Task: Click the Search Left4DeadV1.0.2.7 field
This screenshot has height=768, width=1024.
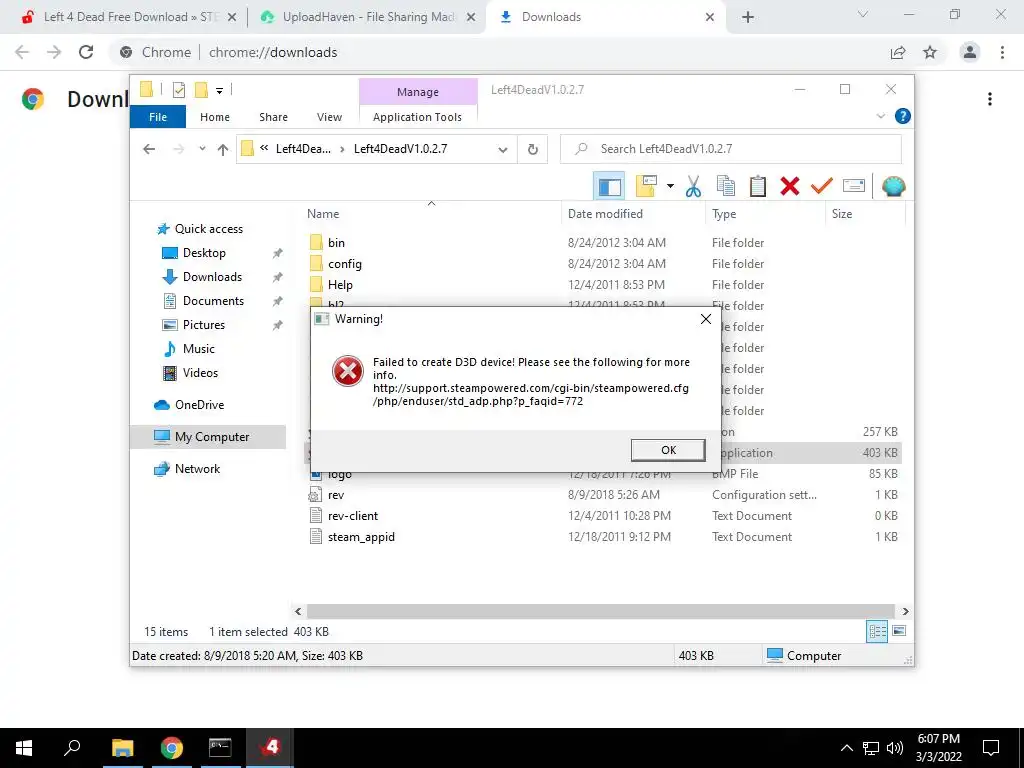Action: (x=731, y=149)
